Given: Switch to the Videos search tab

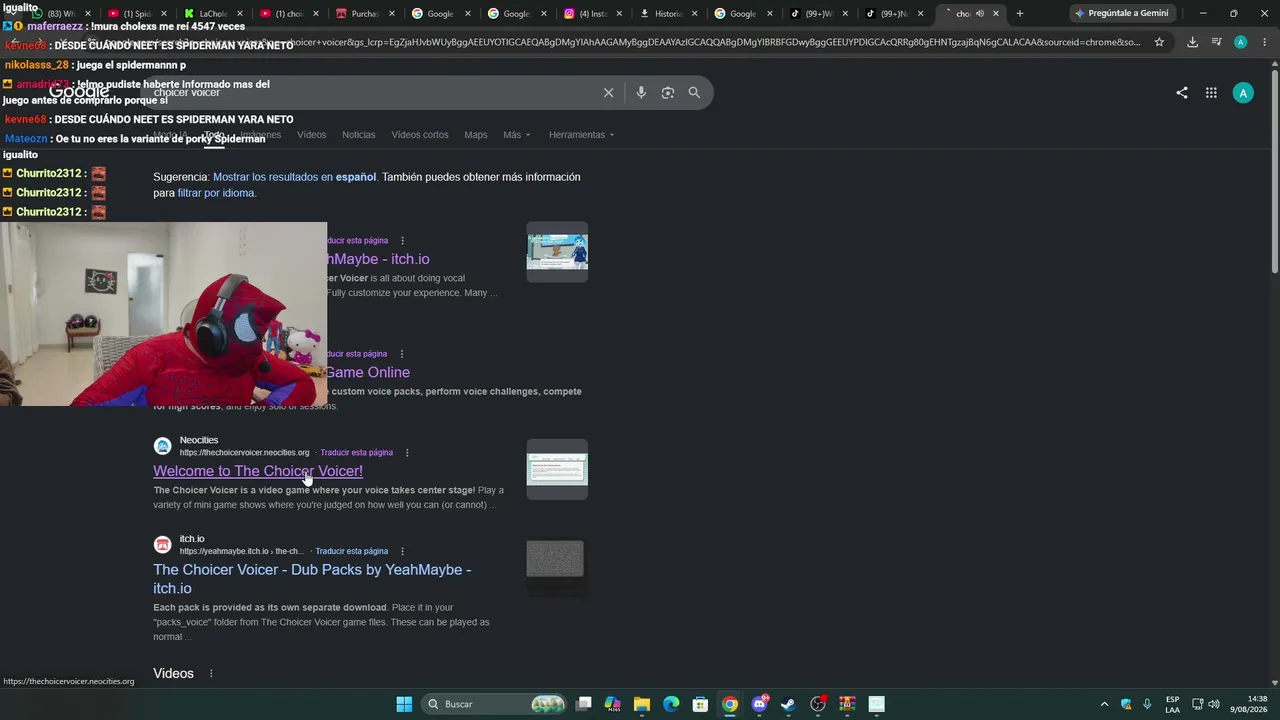Looking at the screenshot, I should (x=311, y=135).
